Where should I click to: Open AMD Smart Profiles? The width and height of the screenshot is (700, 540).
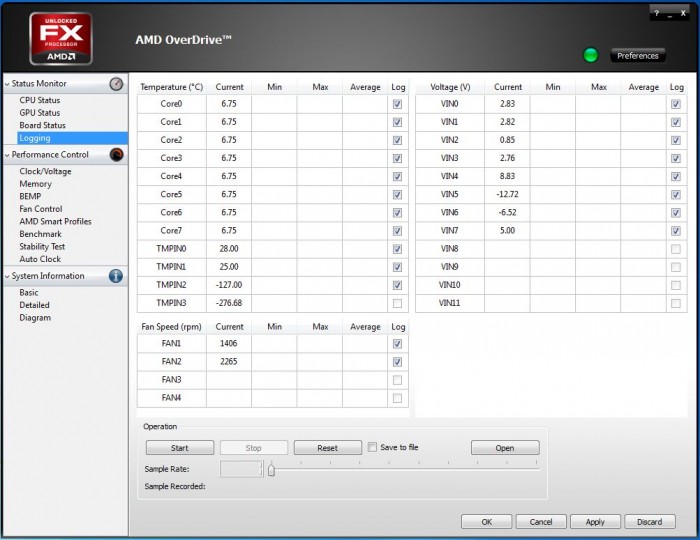(x=55, y=221)
